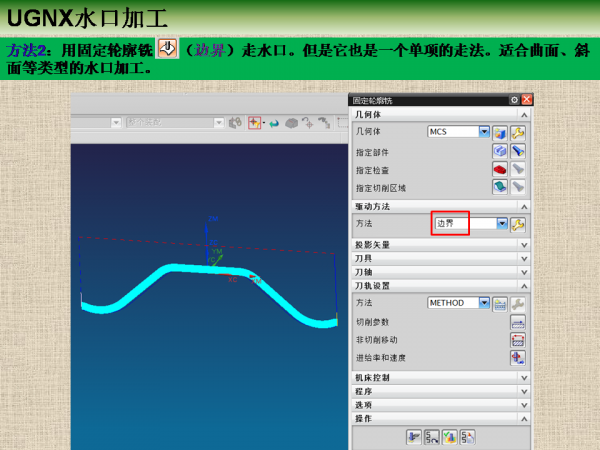Image resolution: width=600 pixels, height=450 pixels.
Task: Click the new geometry icon beside MCS
Action: [x=500, y=133]
